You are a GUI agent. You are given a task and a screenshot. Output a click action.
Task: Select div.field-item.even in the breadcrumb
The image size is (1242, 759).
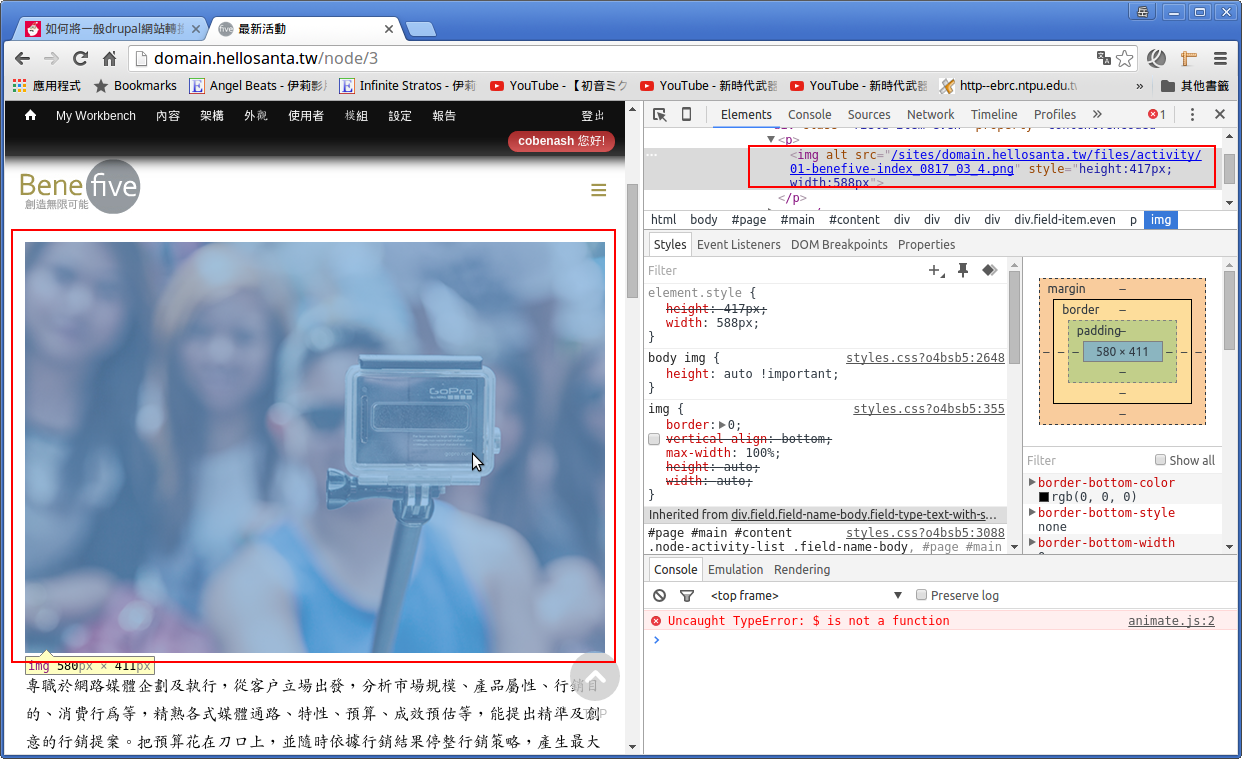(x=1065, y=220)
